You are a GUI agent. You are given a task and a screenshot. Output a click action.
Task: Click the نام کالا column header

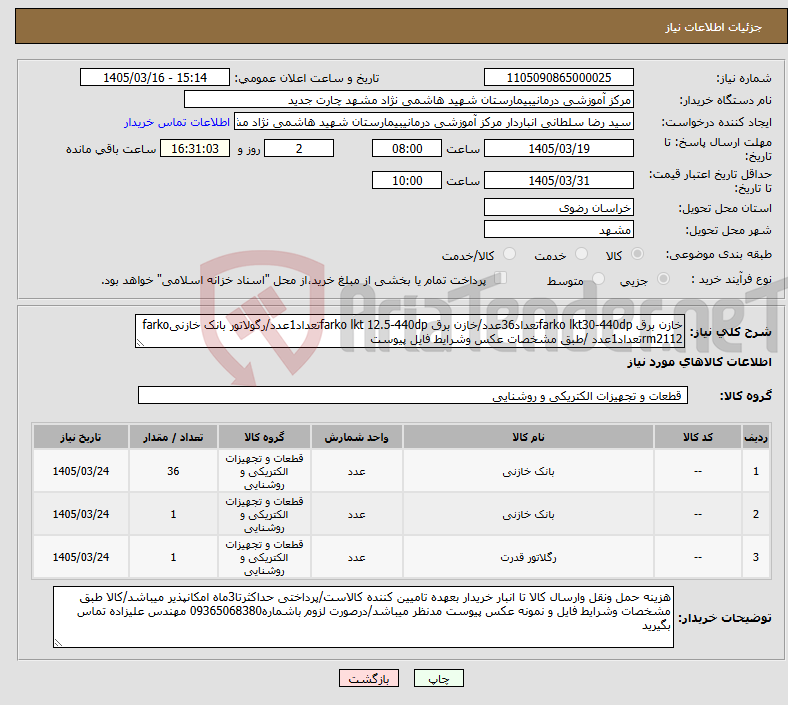tap(528, 437)
